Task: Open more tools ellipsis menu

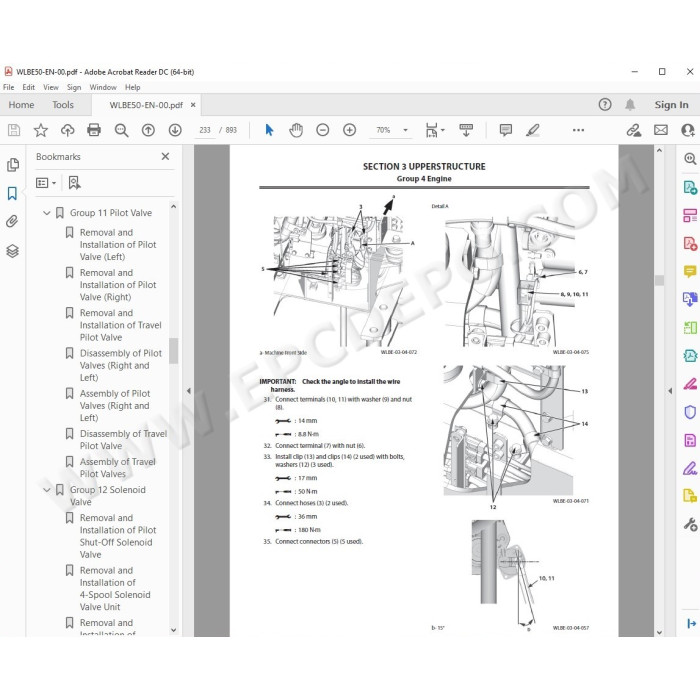Action: pyautogui.click(x=579, y=130)
